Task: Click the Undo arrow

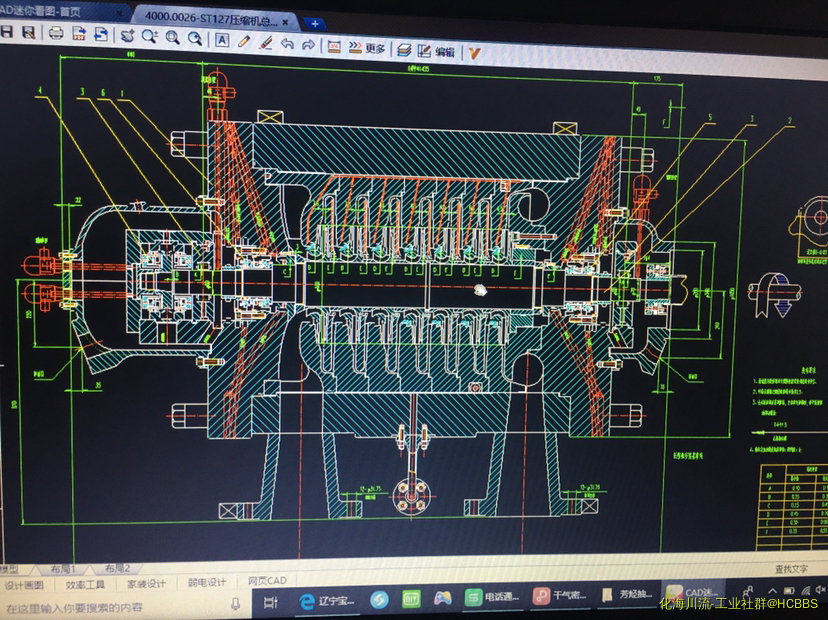Action: [x=287, y=43]
